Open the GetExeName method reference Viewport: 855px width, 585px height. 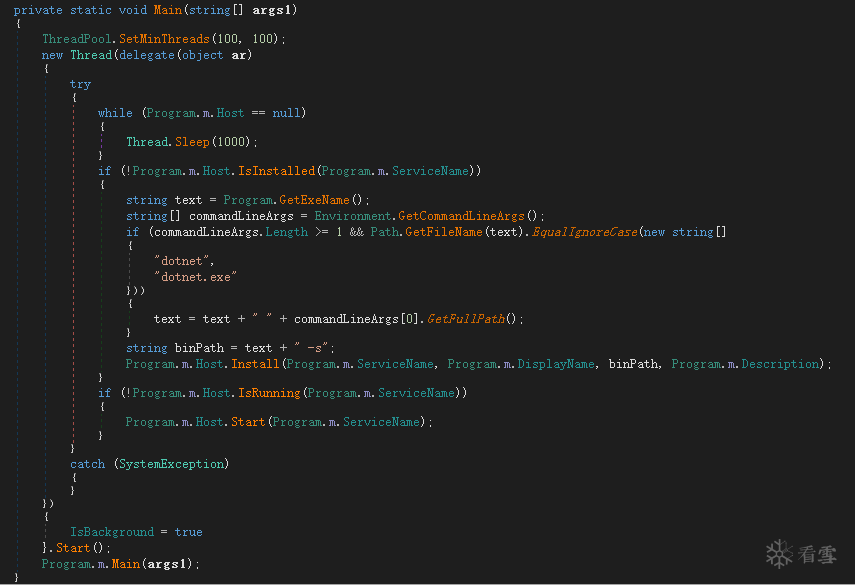pyautogui.click(x=314, y=200)
